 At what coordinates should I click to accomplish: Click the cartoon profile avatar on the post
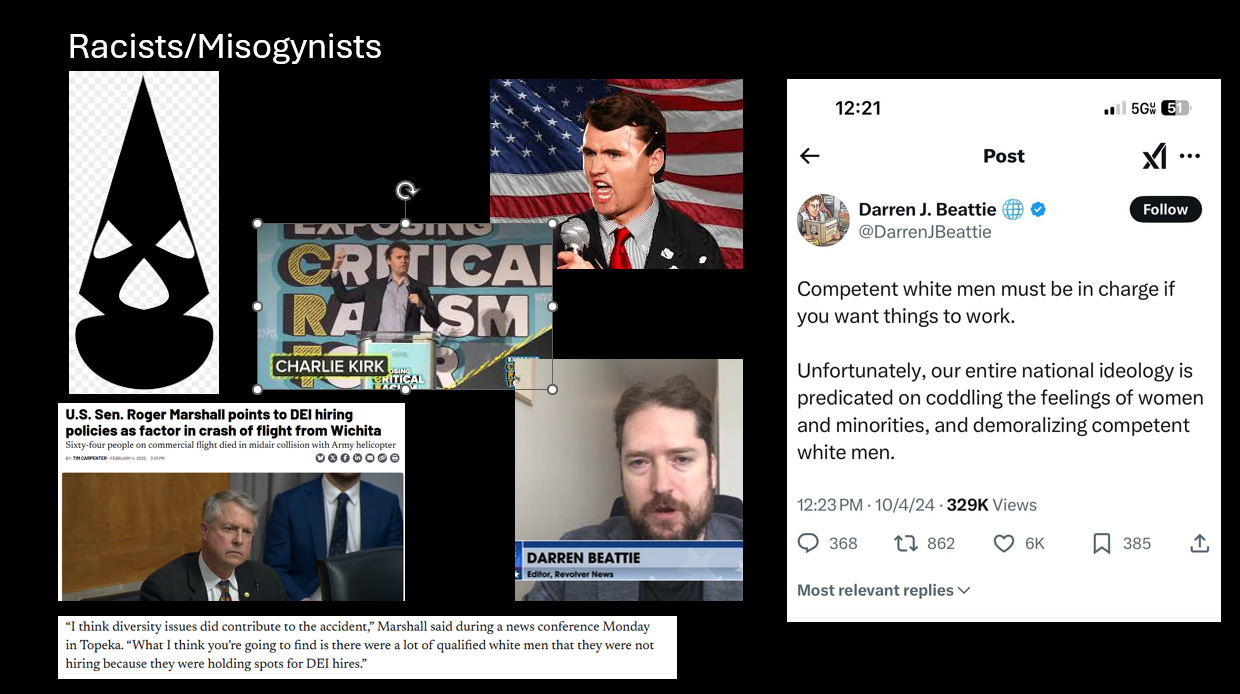(x=823, y=220)
